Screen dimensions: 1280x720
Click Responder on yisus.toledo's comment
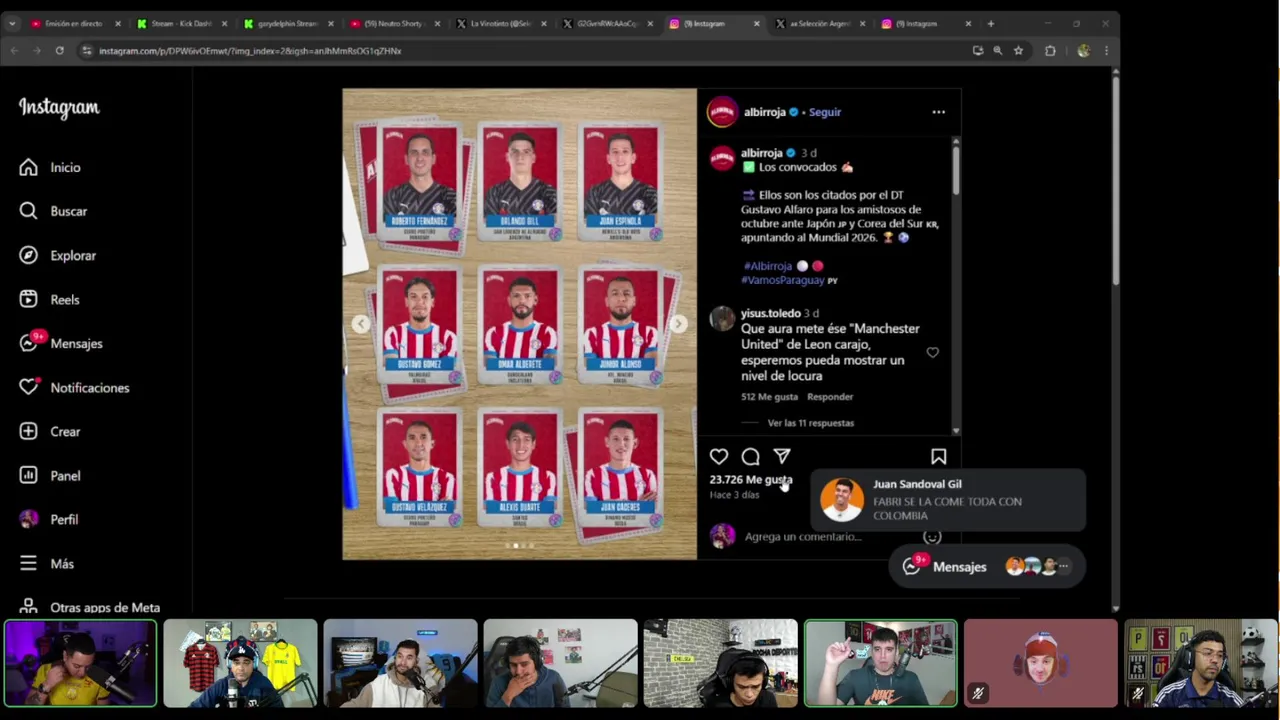coord(830,397)
